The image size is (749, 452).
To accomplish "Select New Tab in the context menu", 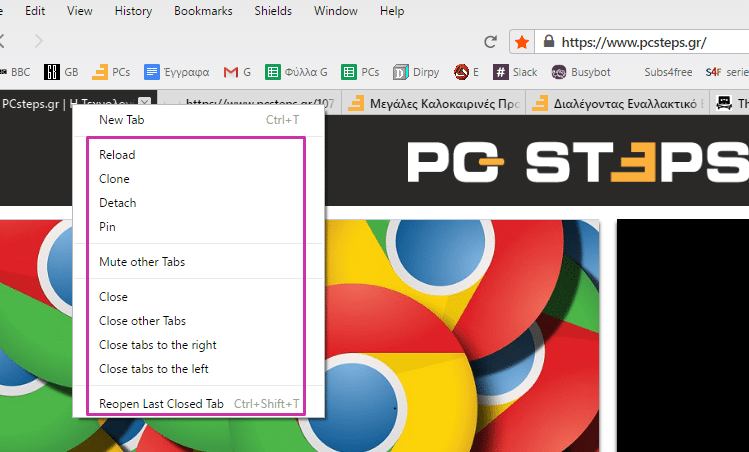I will 199,120.
